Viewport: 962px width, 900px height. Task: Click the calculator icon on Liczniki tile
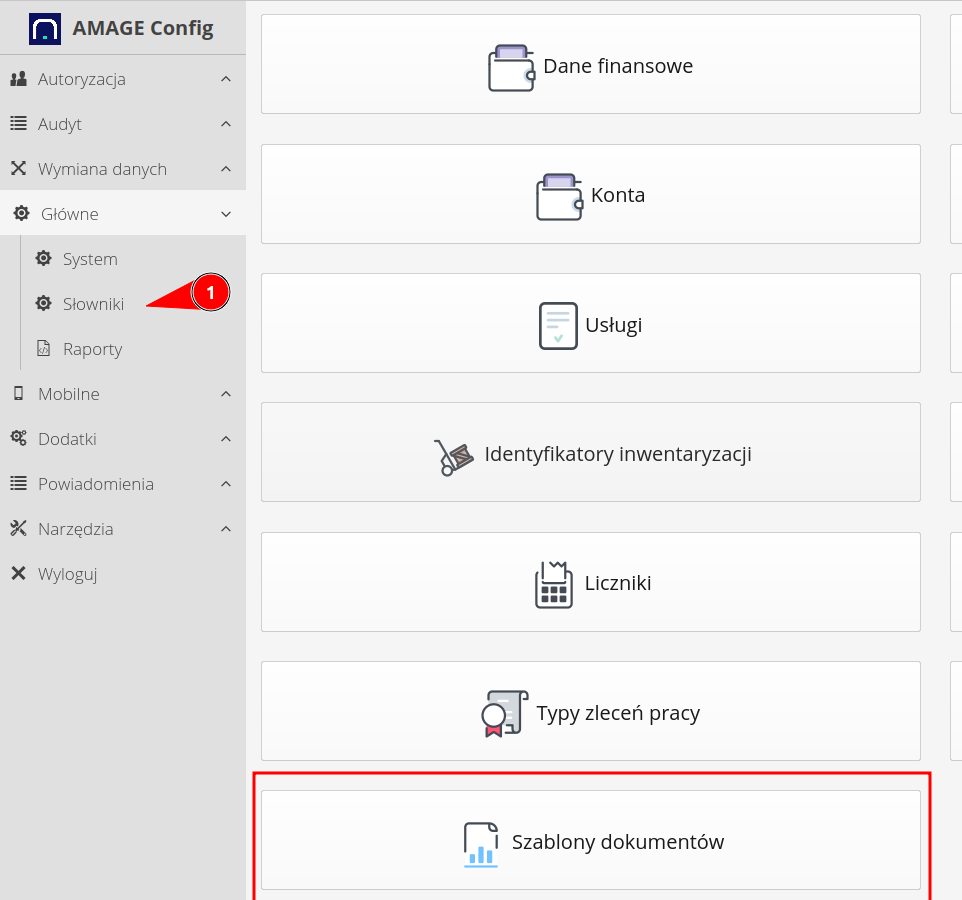(554, 584)
